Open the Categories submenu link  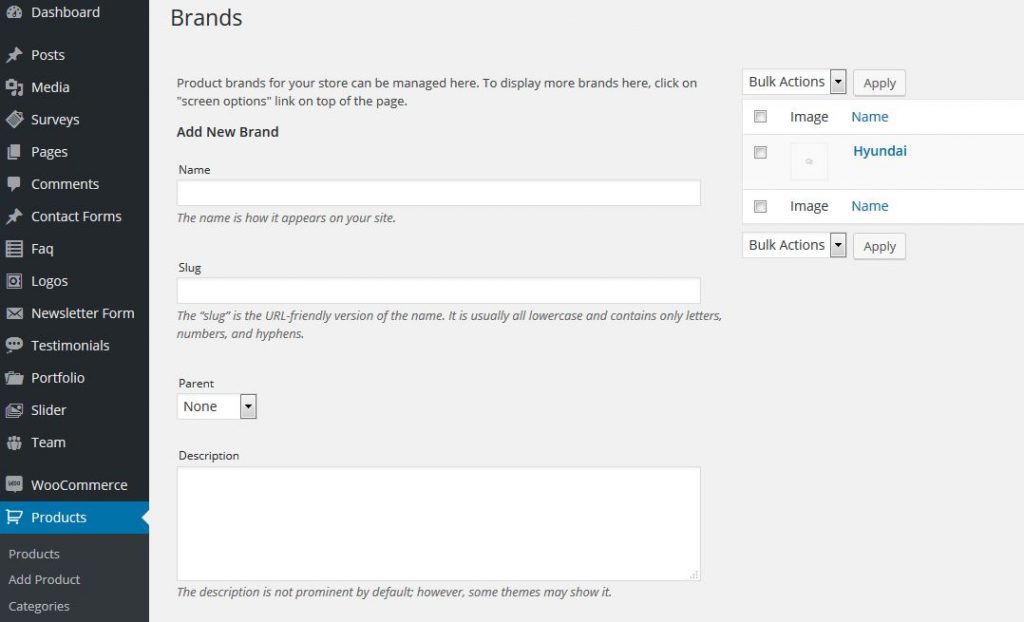(39, 606)
